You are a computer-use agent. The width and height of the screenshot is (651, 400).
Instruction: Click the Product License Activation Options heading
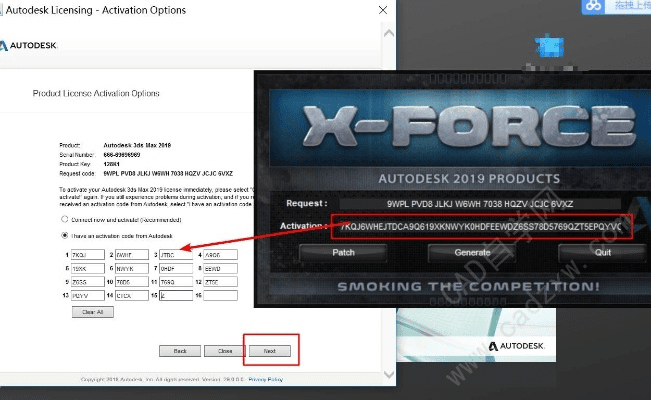(96, 93)
